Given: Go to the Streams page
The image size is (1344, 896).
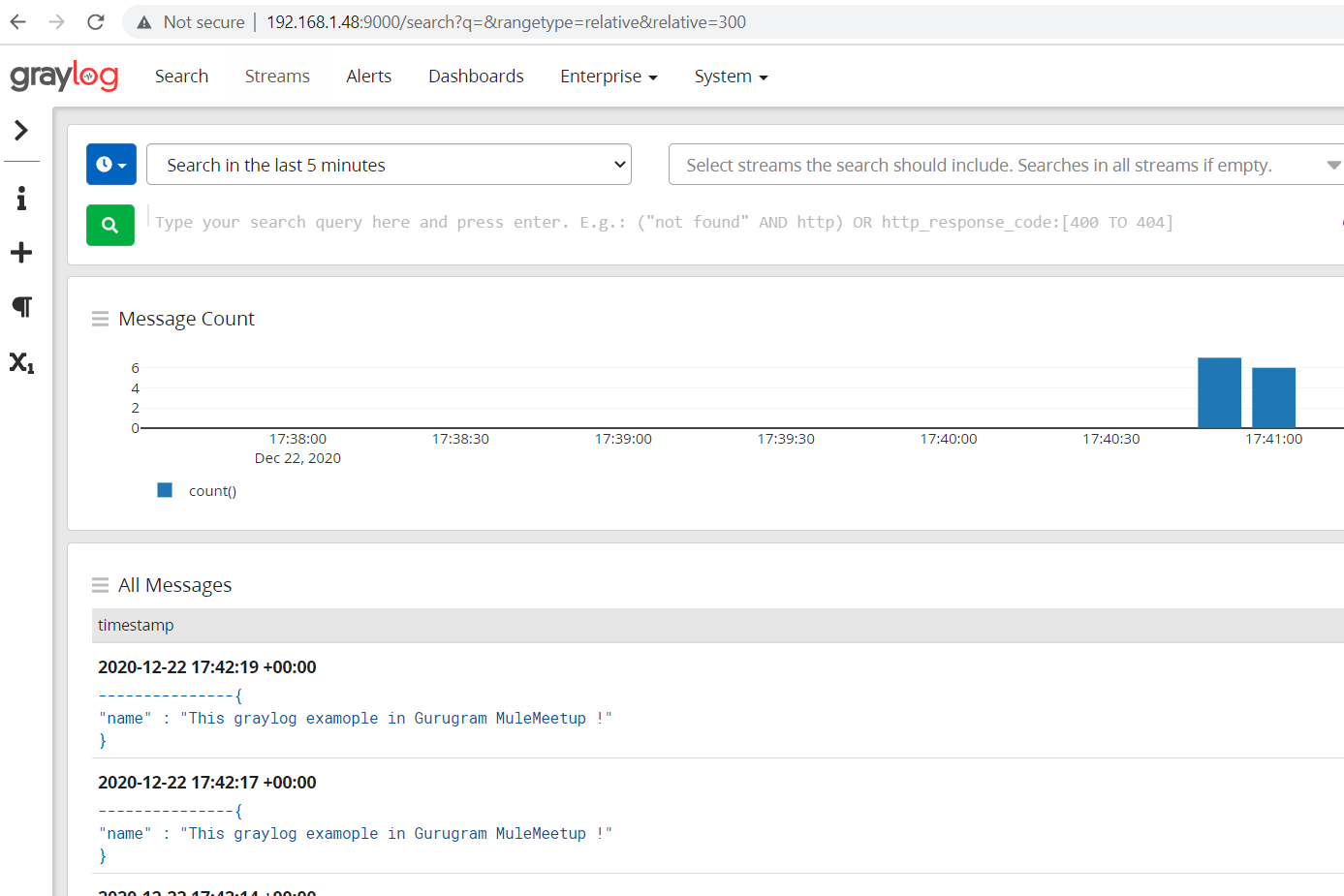Looking at the screenshot, I should pyautogui.click(x=277, y=77).
